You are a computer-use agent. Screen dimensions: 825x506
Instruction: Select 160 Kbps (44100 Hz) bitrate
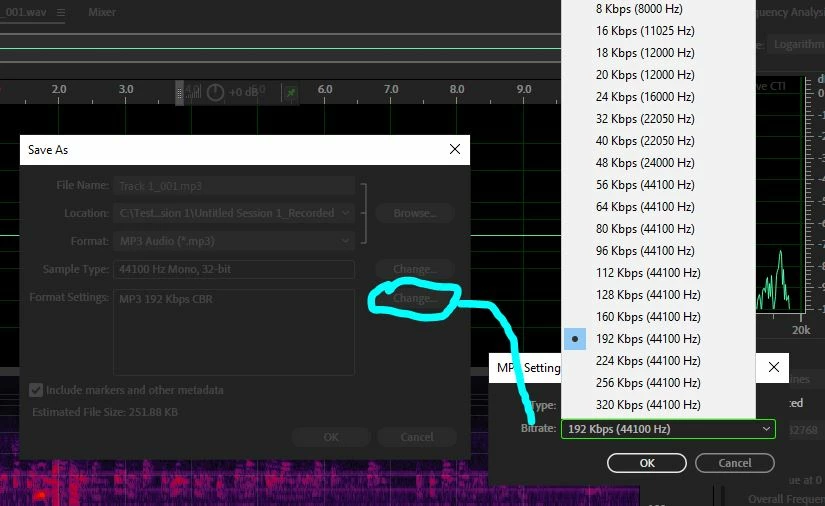coord(659,317)
